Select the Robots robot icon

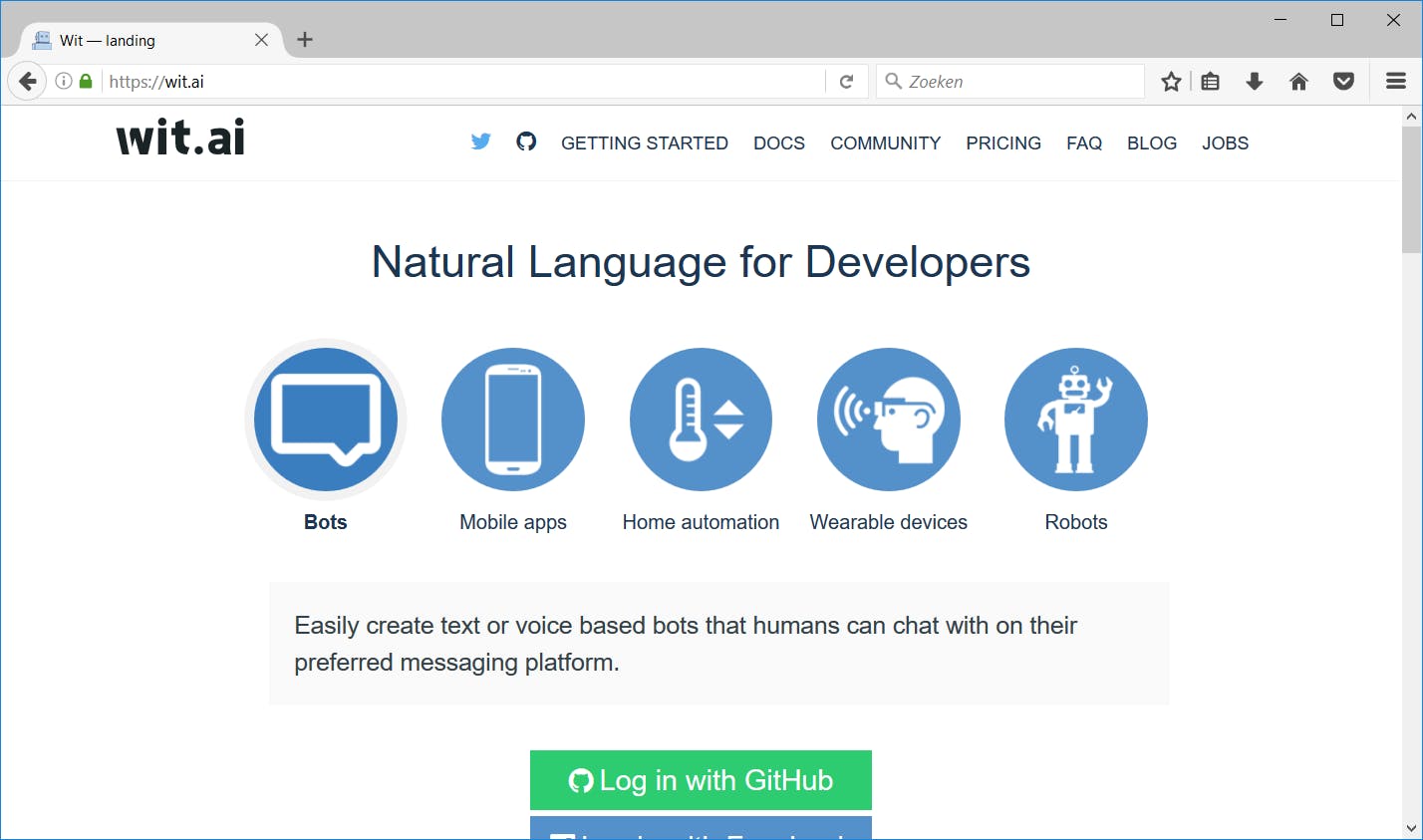pos(1076,420)
